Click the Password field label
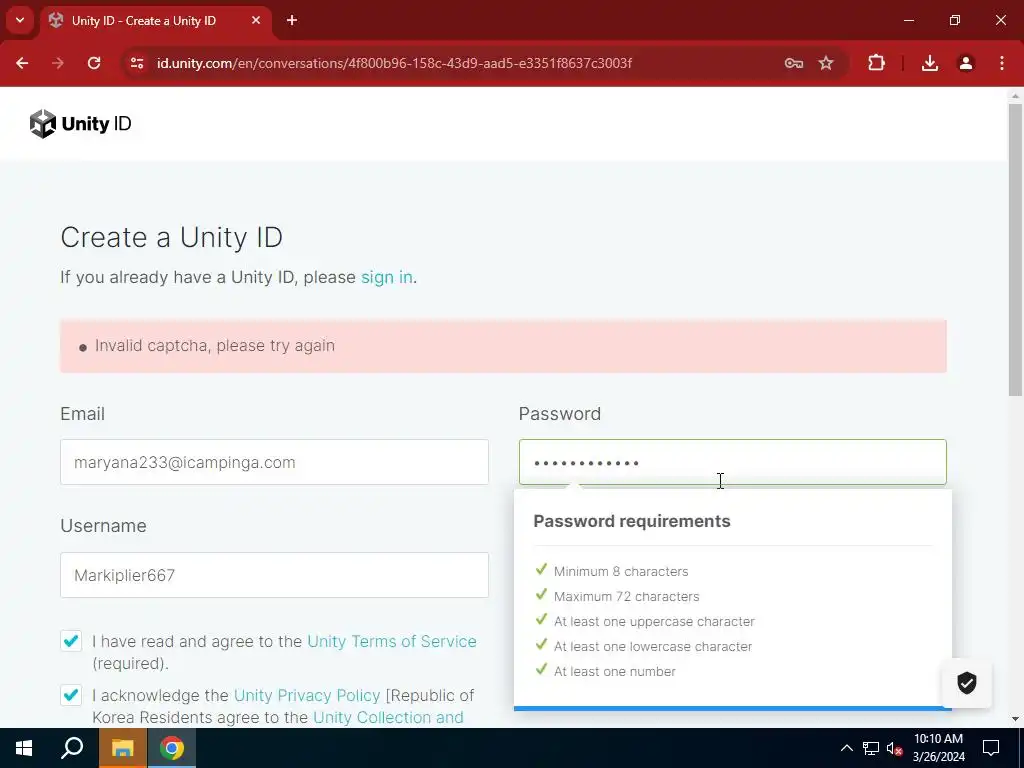Image resolution: width=1024 pixels, height=768 pixels. (560, 414)
